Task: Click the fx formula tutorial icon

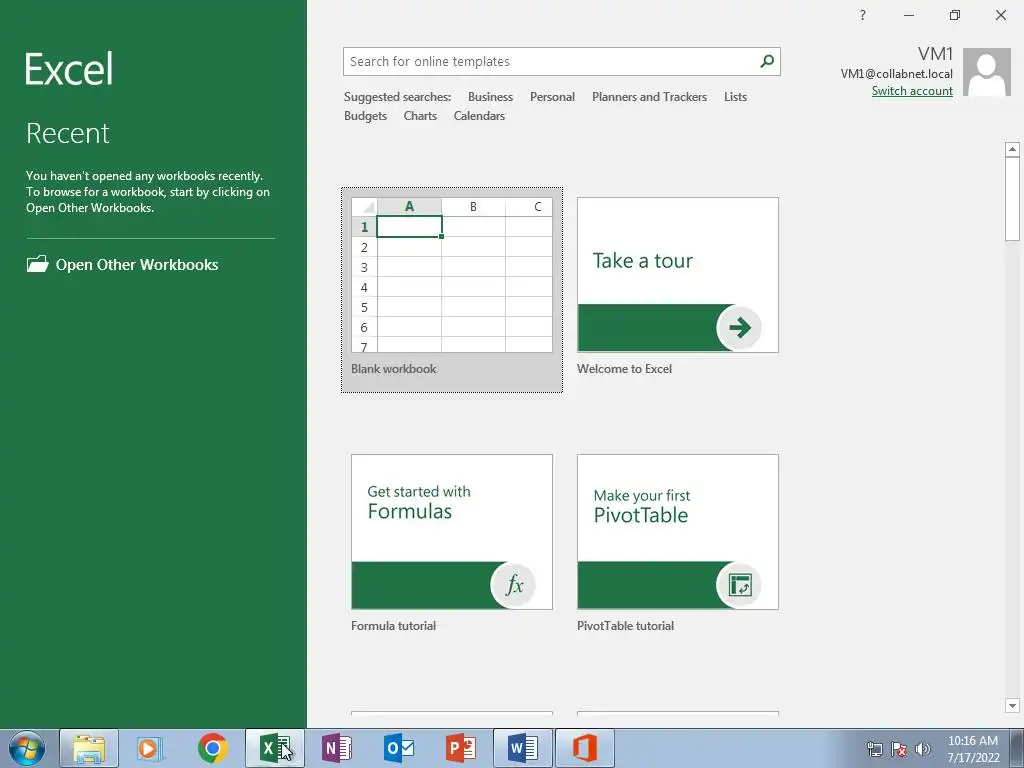Action: (x=514, y=584)
